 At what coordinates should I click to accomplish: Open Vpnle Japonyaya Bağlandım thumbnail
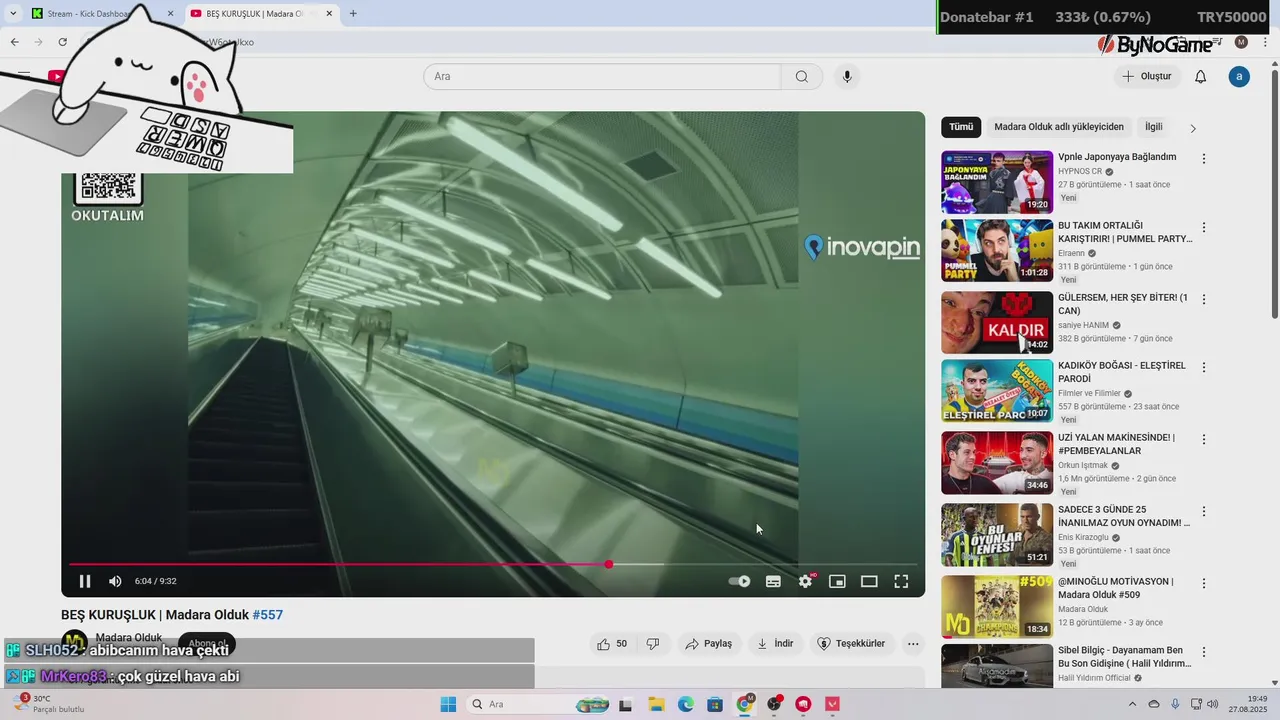pos(997,182)
